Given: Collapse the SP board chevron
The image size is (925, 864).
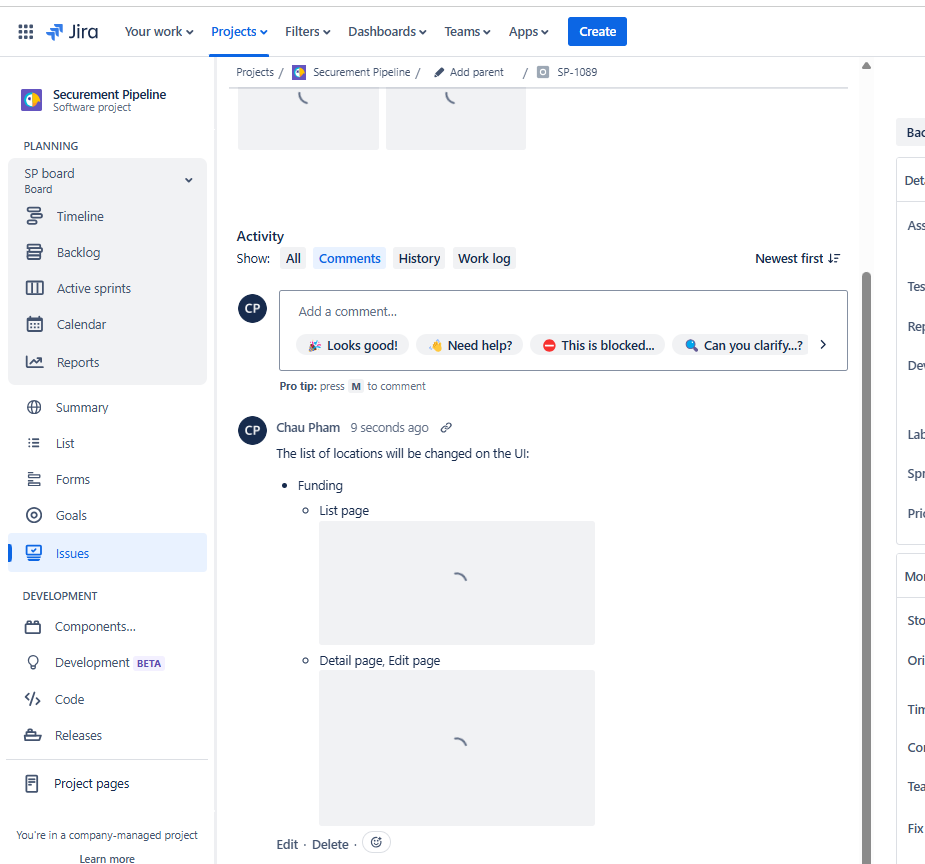Looking at the screenshot, I should click(x=189, y=180).
